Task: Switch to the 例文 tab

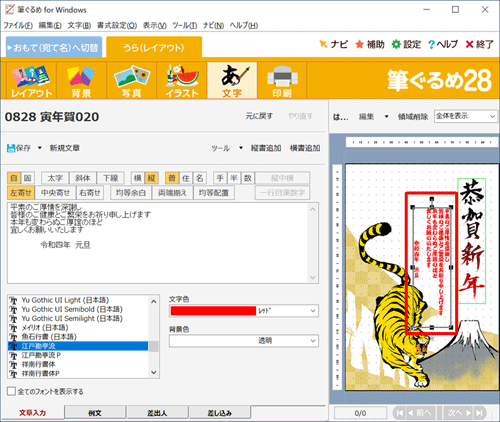Action: click(x=95, y=413)
